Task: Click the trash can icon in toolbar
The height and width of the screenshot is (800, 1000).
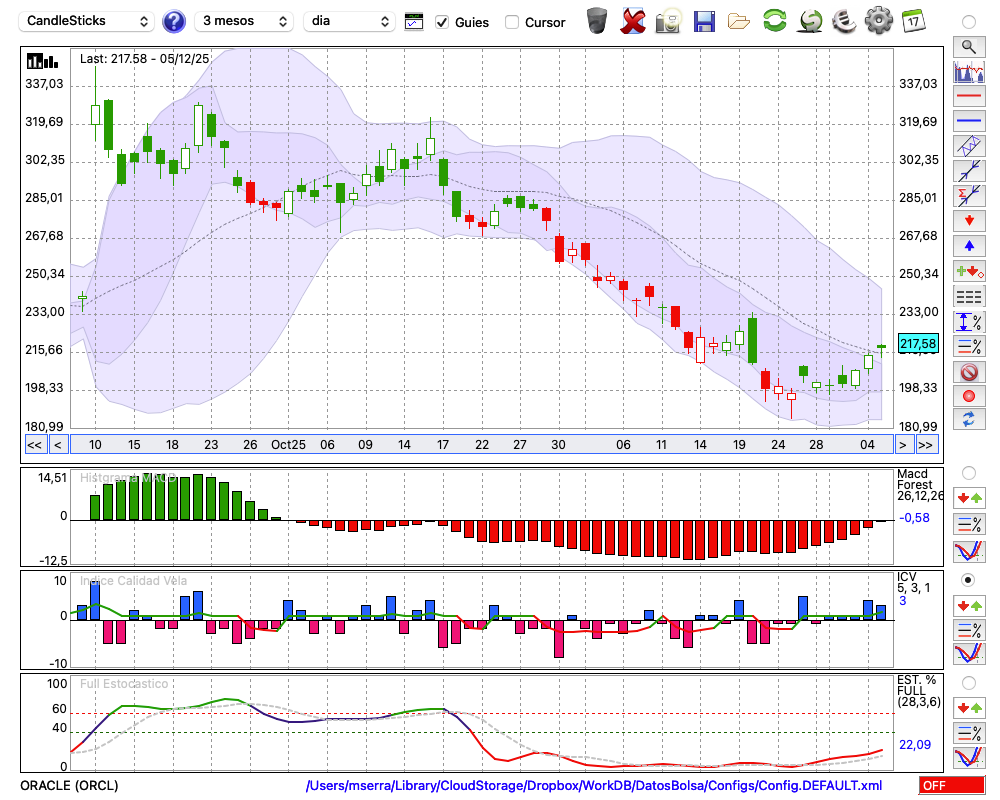Action: (x=597, y=21)
